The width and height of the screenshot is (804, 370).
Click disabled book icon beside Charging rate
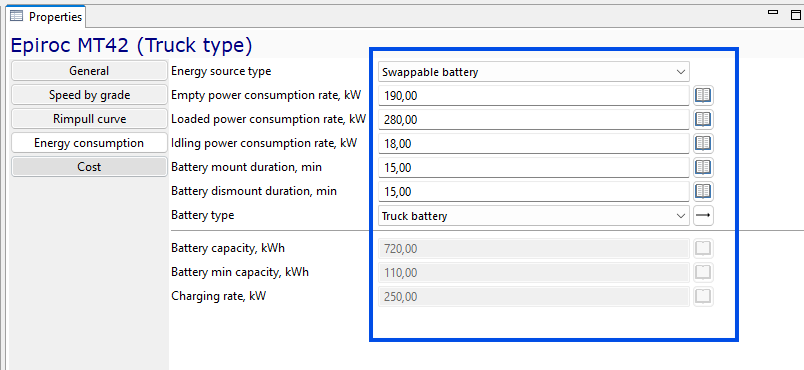[x=704, y=296]
